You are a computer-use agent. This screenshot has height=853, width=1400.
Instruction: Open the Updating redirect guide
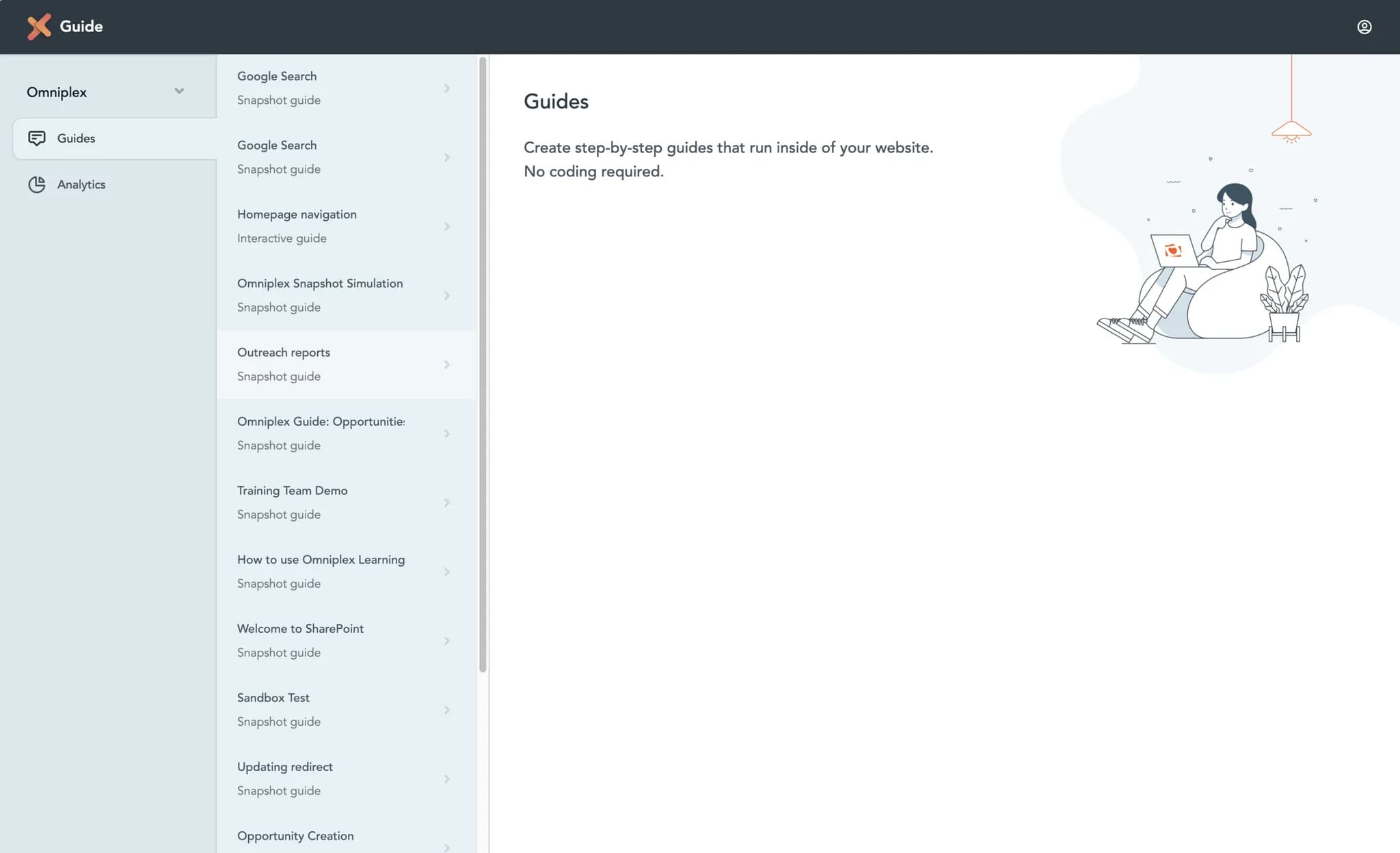click(347, 778)
